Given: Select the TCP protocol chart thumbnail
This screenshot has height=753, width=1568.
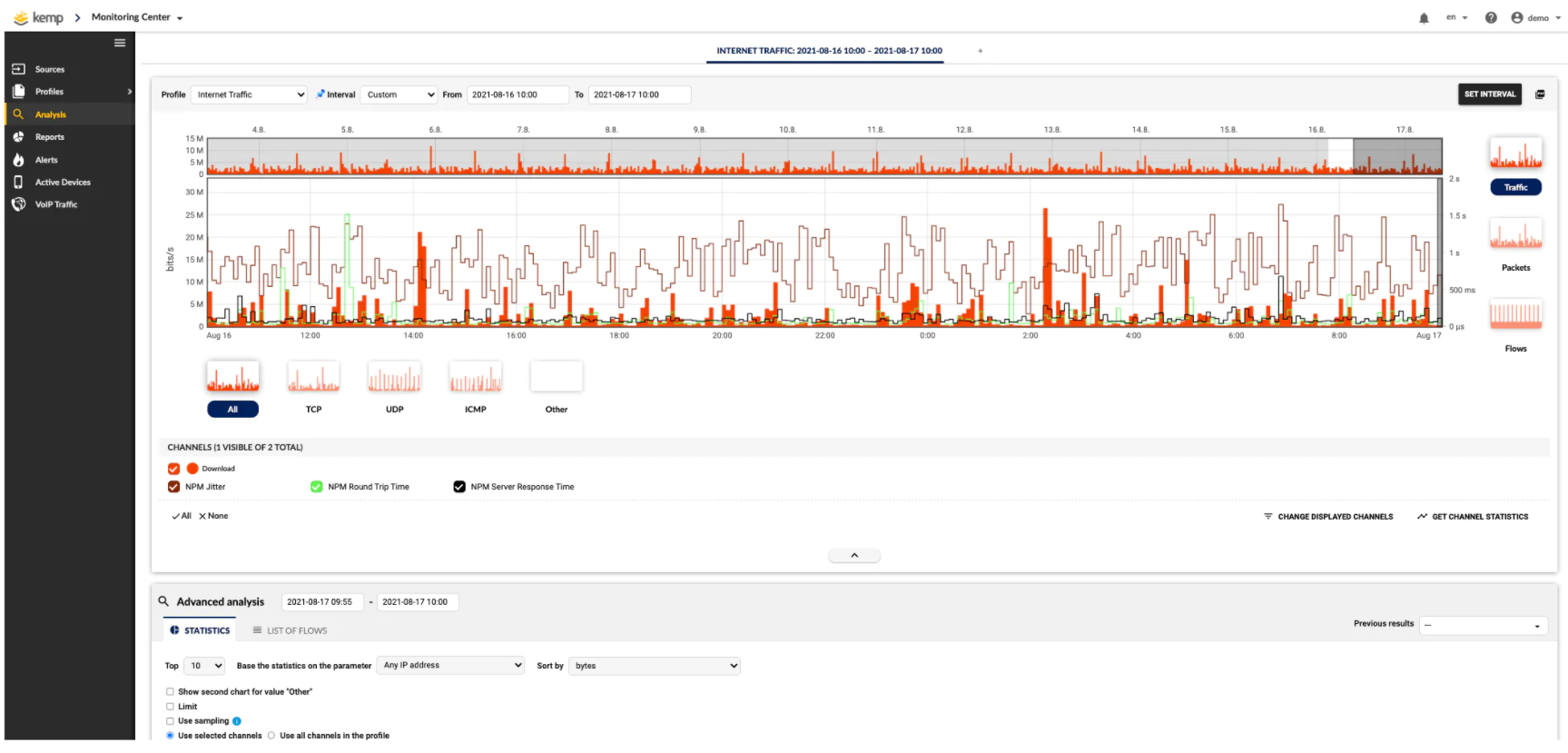Looking at the screenshot, I should point(313,377).
